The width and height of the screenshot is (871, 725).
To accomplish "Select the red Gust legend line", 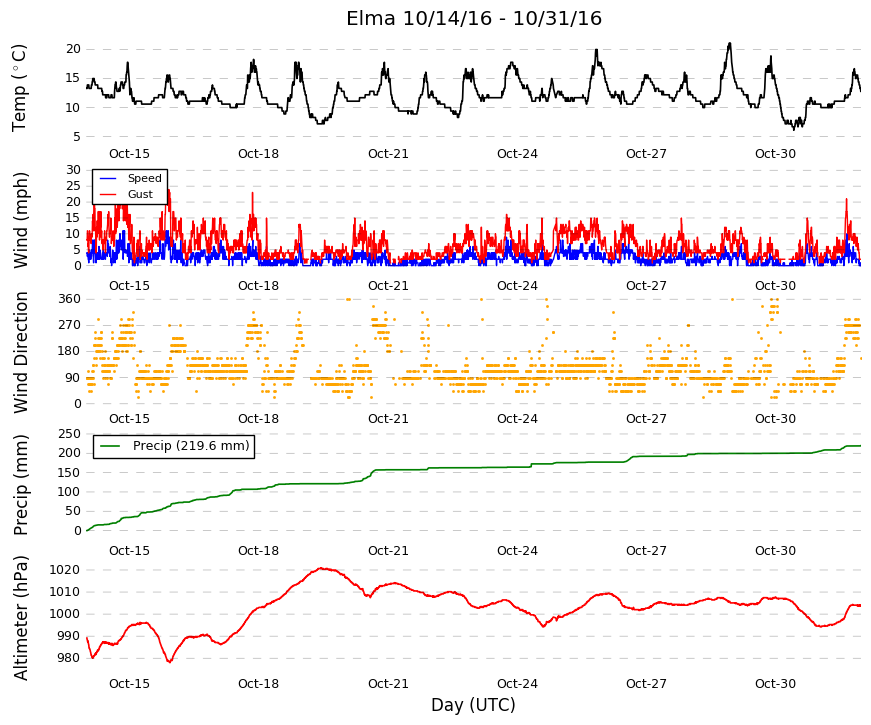I will [108, 194].
